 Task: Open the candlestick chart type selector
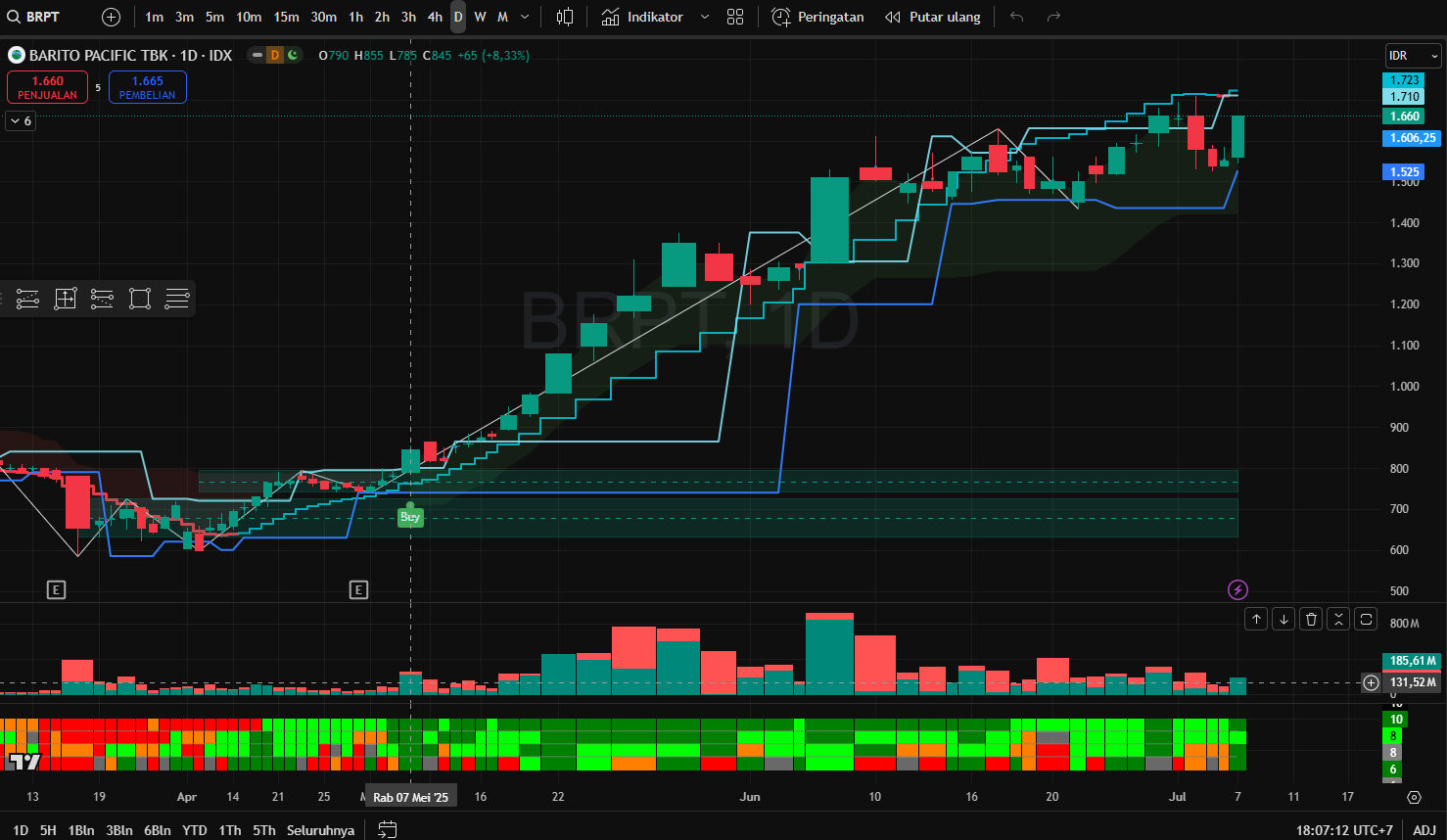point(565,17)
